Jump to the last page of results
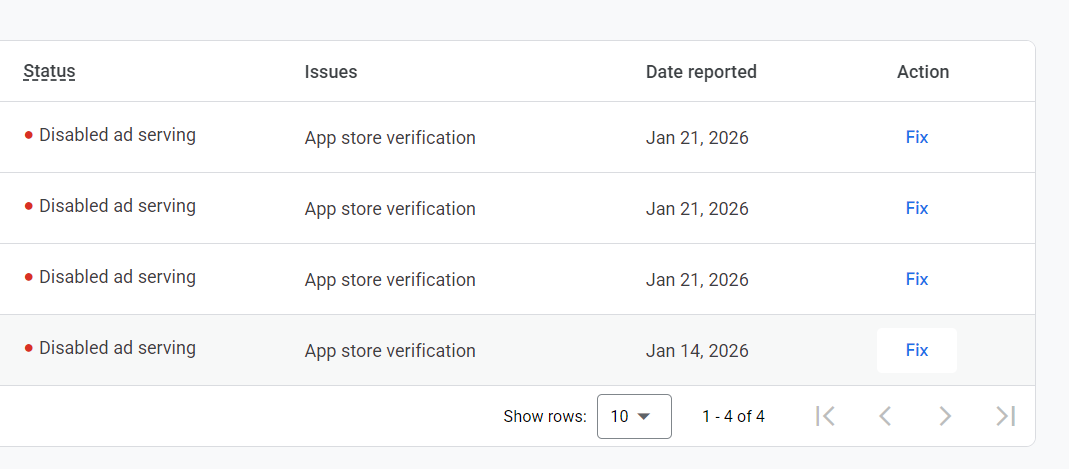Viewport: 1069px width, 469px height. (1006, 416)
